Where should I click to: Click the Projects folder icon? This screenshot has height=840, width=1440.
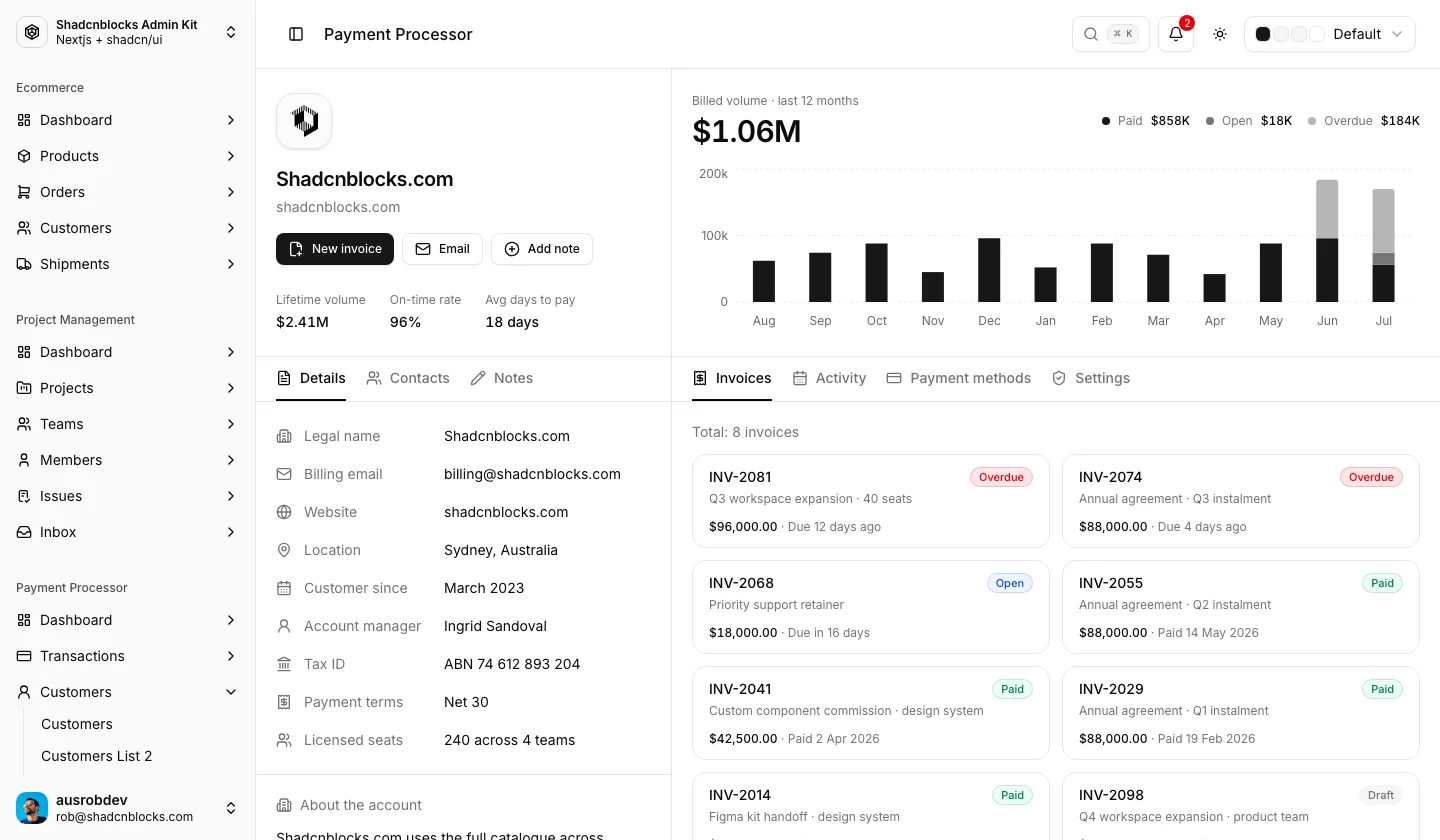click(x=24, y=388)
